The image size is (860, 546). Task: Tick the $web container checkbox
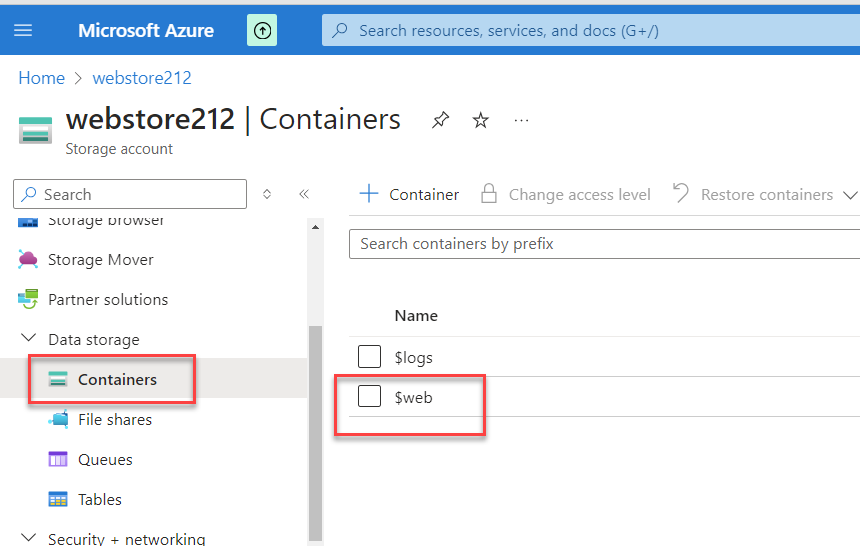click(x=370, y=396)
